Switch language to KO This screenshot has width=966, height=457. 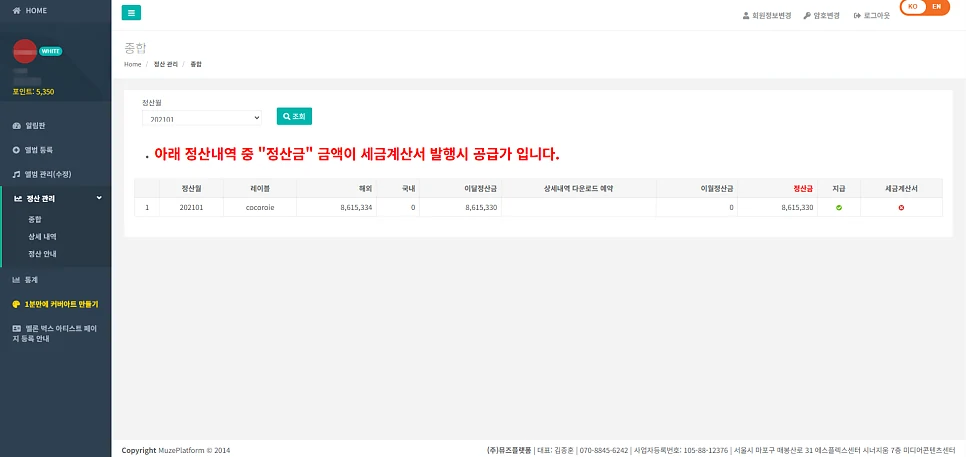913,7
